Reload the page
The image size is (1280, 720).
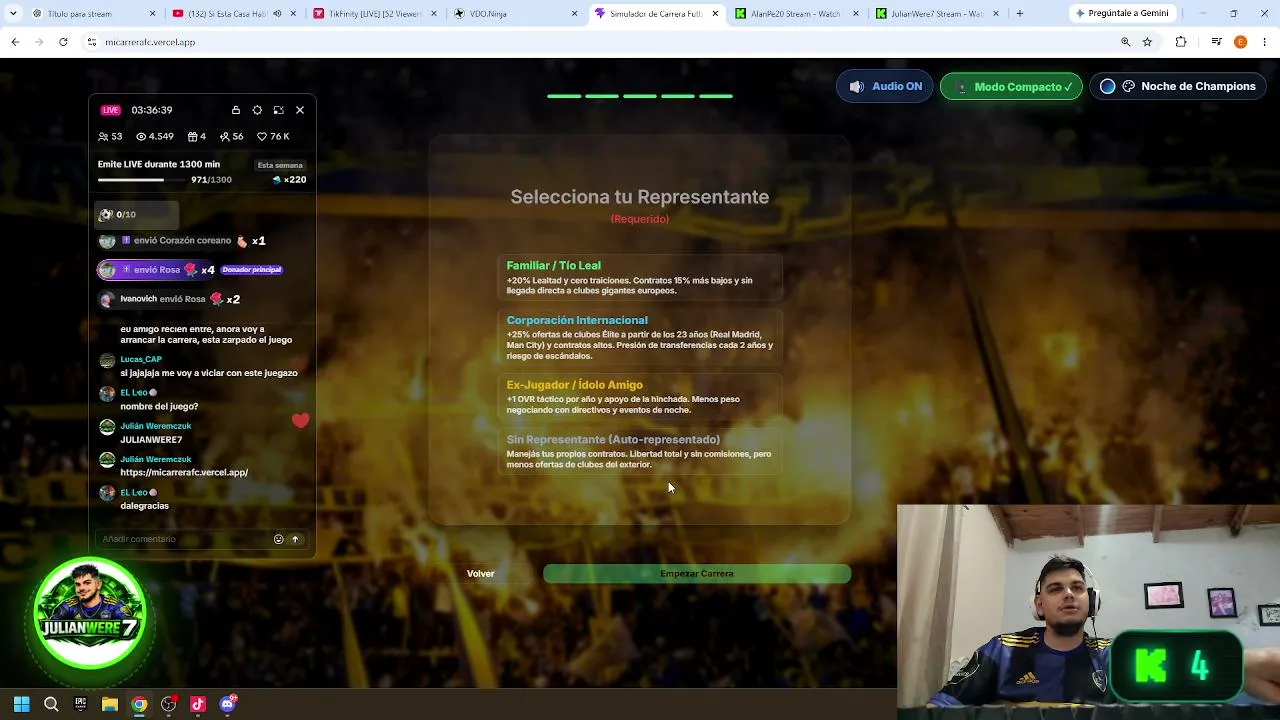pyautogui.click(x=63, y=42)
